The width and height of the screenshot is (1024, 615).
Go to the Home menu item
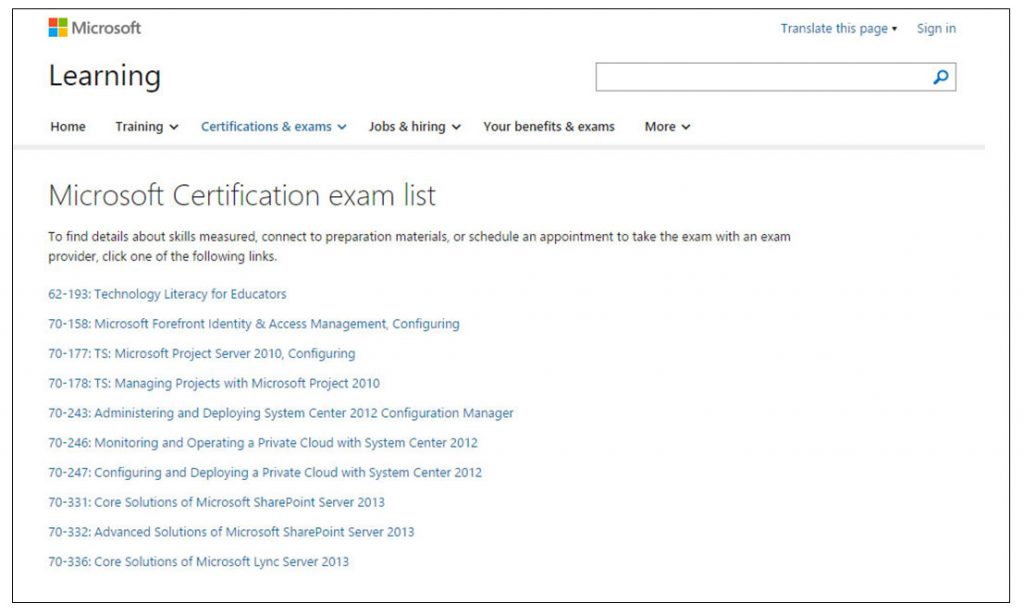(68, 127)
